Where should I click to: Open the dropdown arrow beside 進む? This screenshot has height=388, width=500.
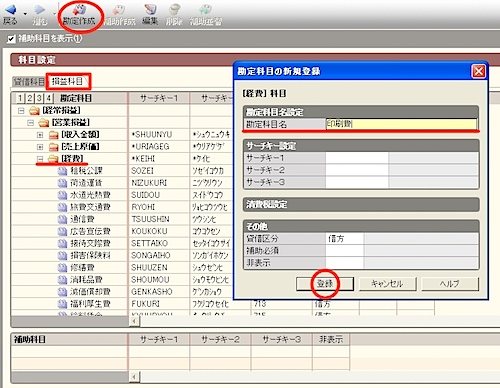click(55, 14)
